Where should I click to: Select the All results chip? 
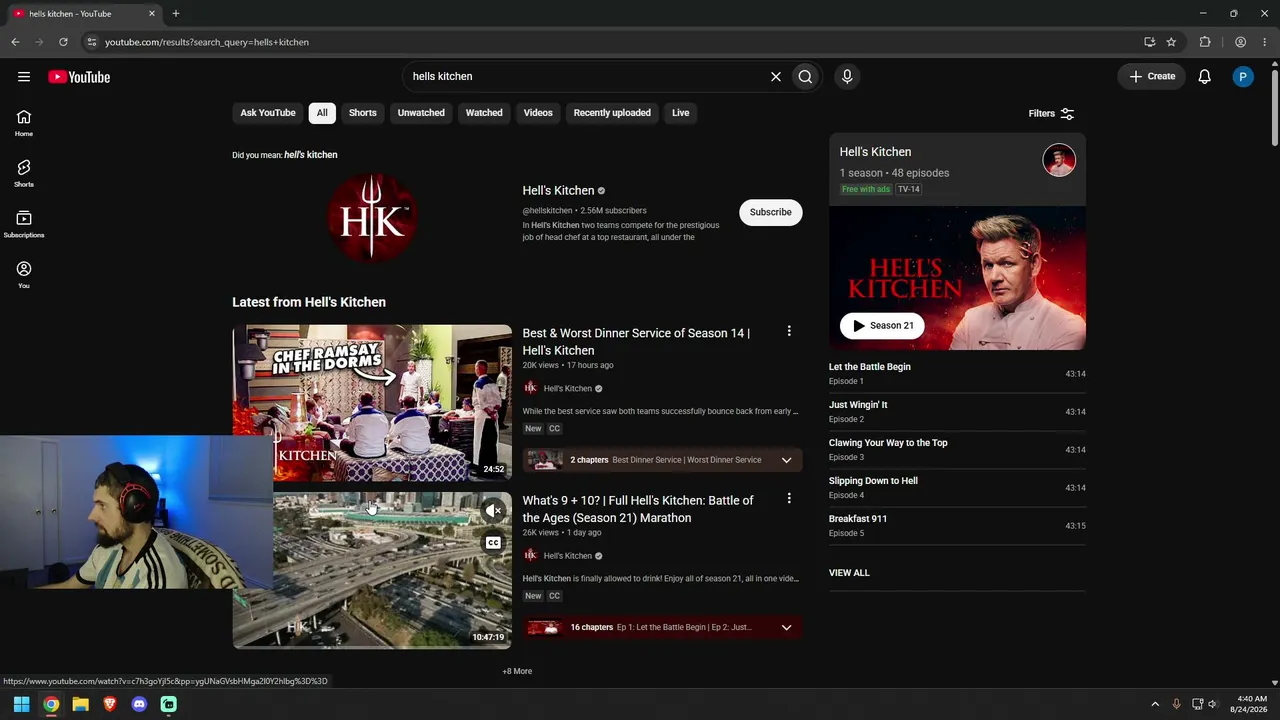pos(322,113)
